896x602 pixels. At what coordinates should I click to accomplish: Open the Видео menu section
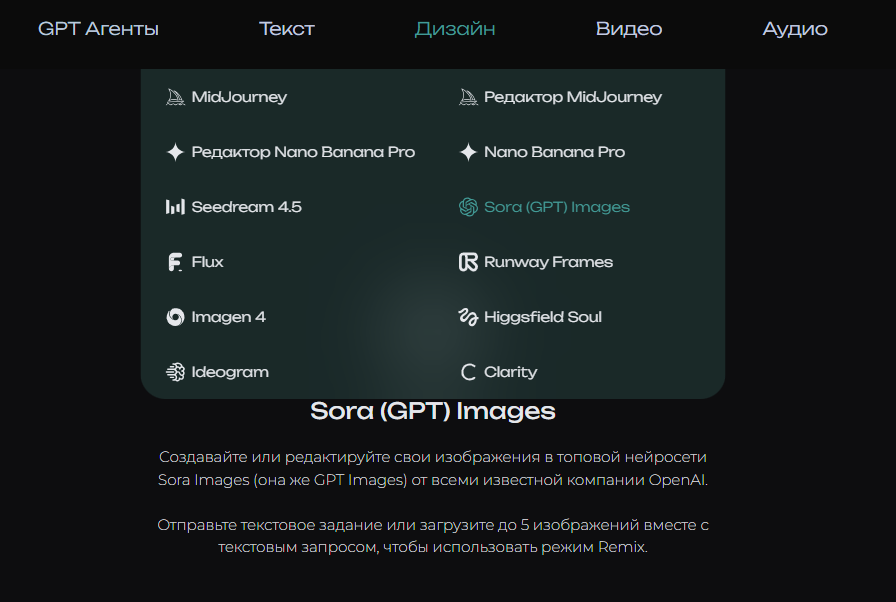[629, 28]
